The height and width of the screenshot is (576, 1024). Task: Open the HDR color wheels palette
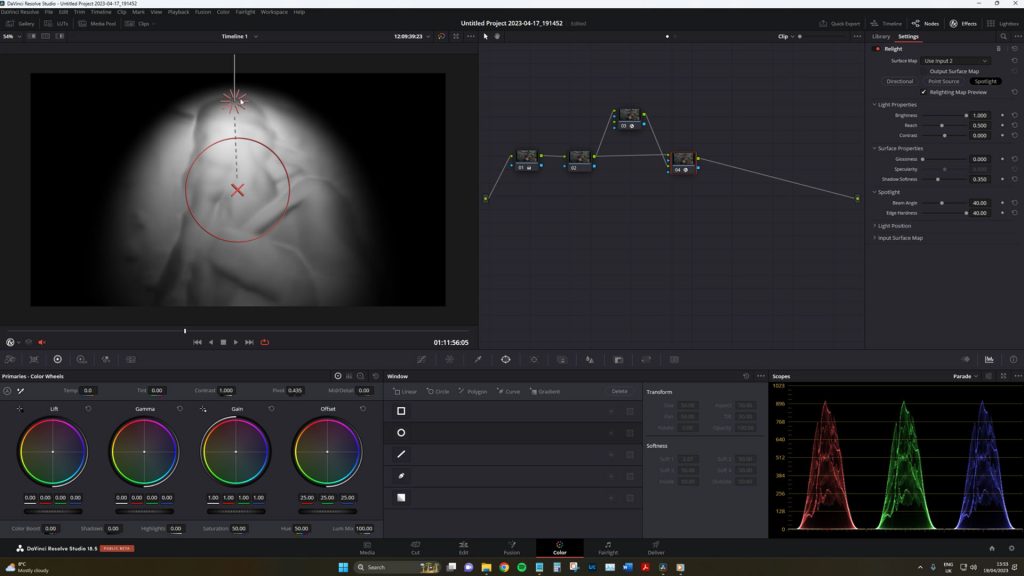coord(82,359)
